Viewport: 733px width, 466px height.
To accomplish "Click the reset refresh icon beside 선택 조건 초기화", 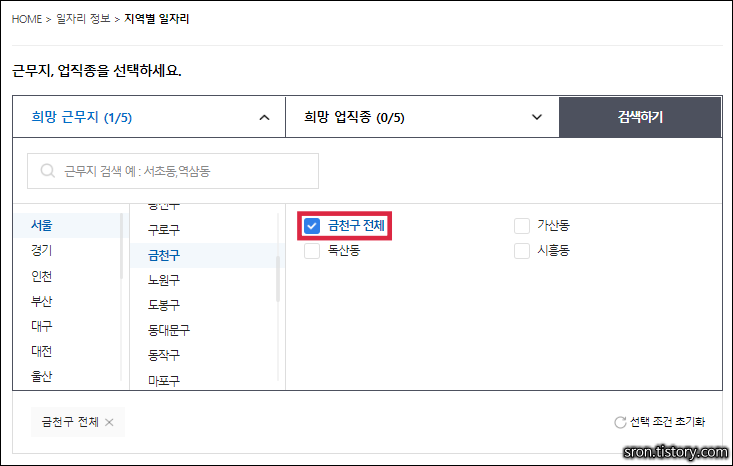I will click(x=620, y=423).
